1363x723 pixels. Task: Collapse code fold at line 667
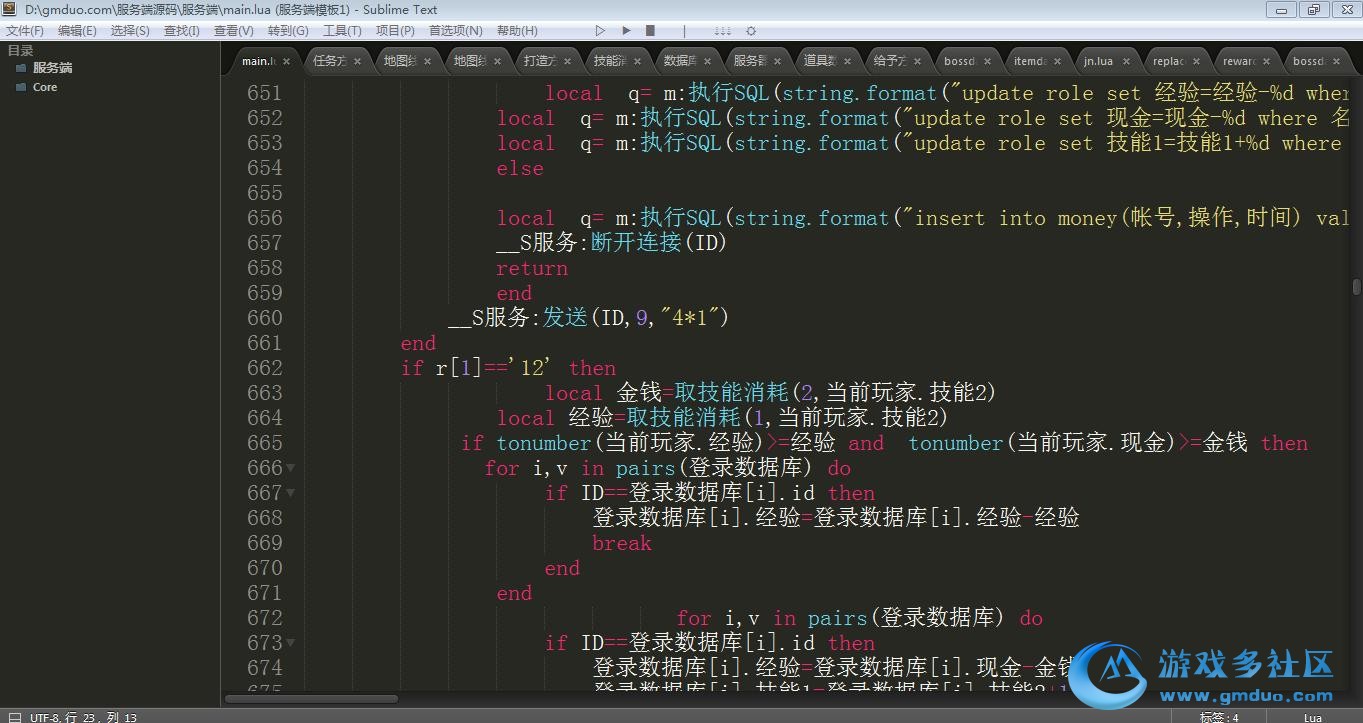coord(291,493)
